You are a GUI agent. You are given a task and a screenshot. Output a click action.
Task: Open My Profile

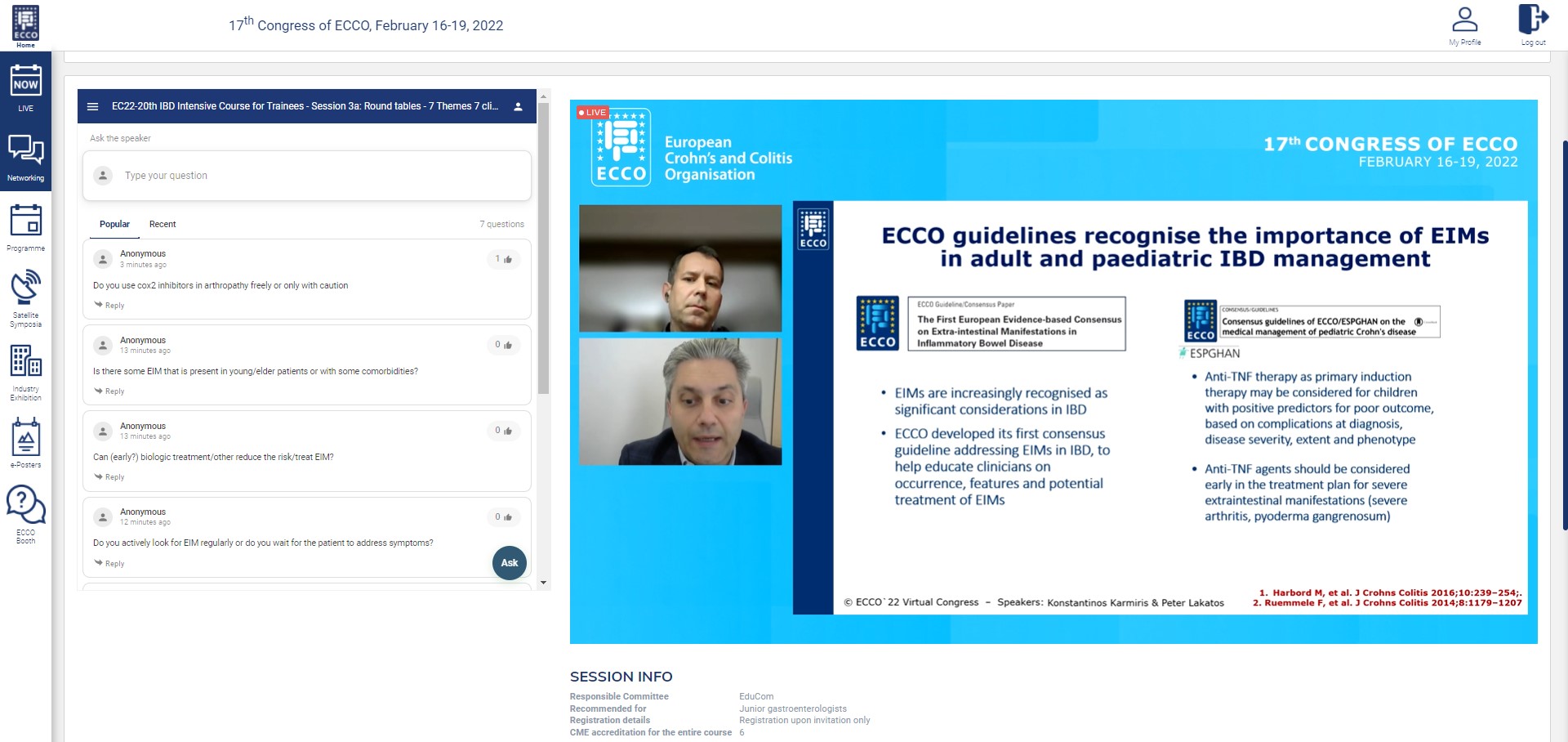(x=1464, y=25)
